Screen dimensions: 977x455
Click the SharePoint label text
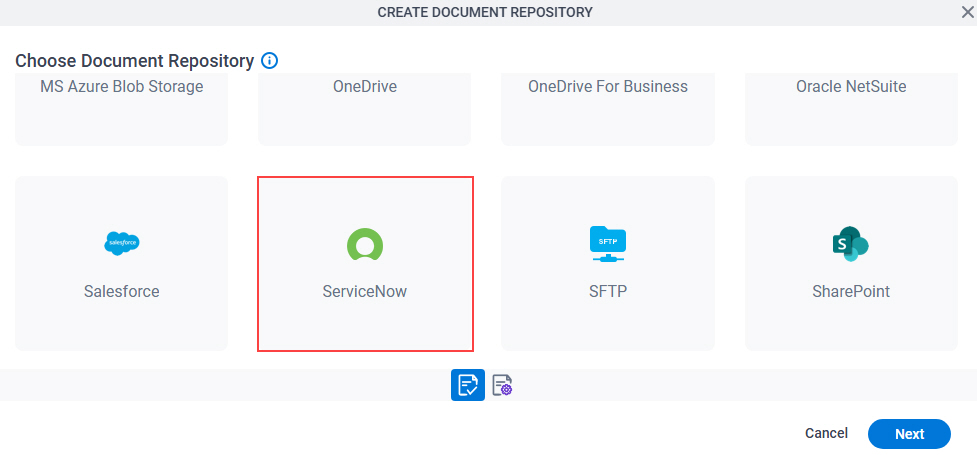851,291
